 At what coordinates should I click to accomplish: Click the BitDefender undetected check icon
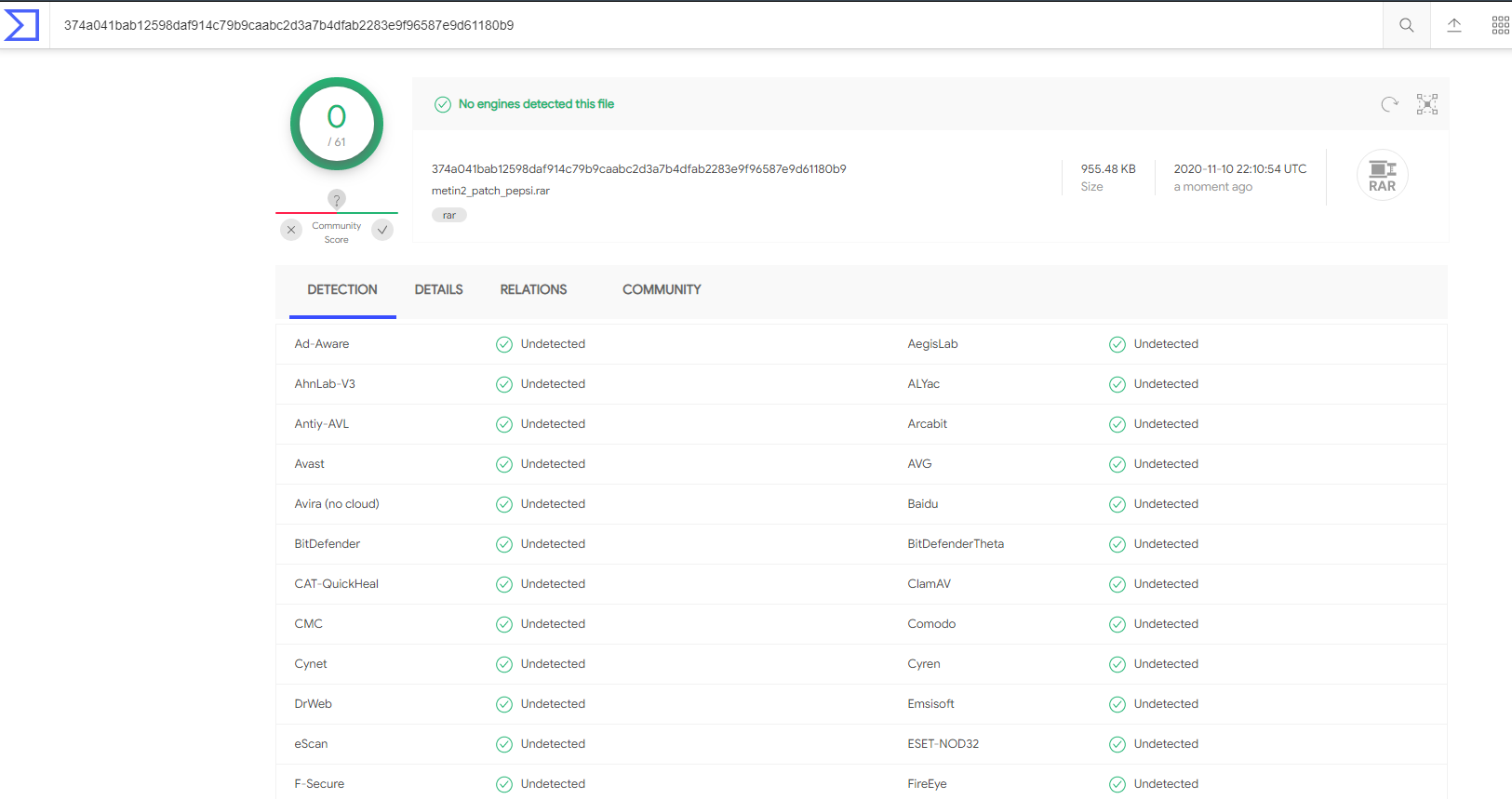point(504,544)
